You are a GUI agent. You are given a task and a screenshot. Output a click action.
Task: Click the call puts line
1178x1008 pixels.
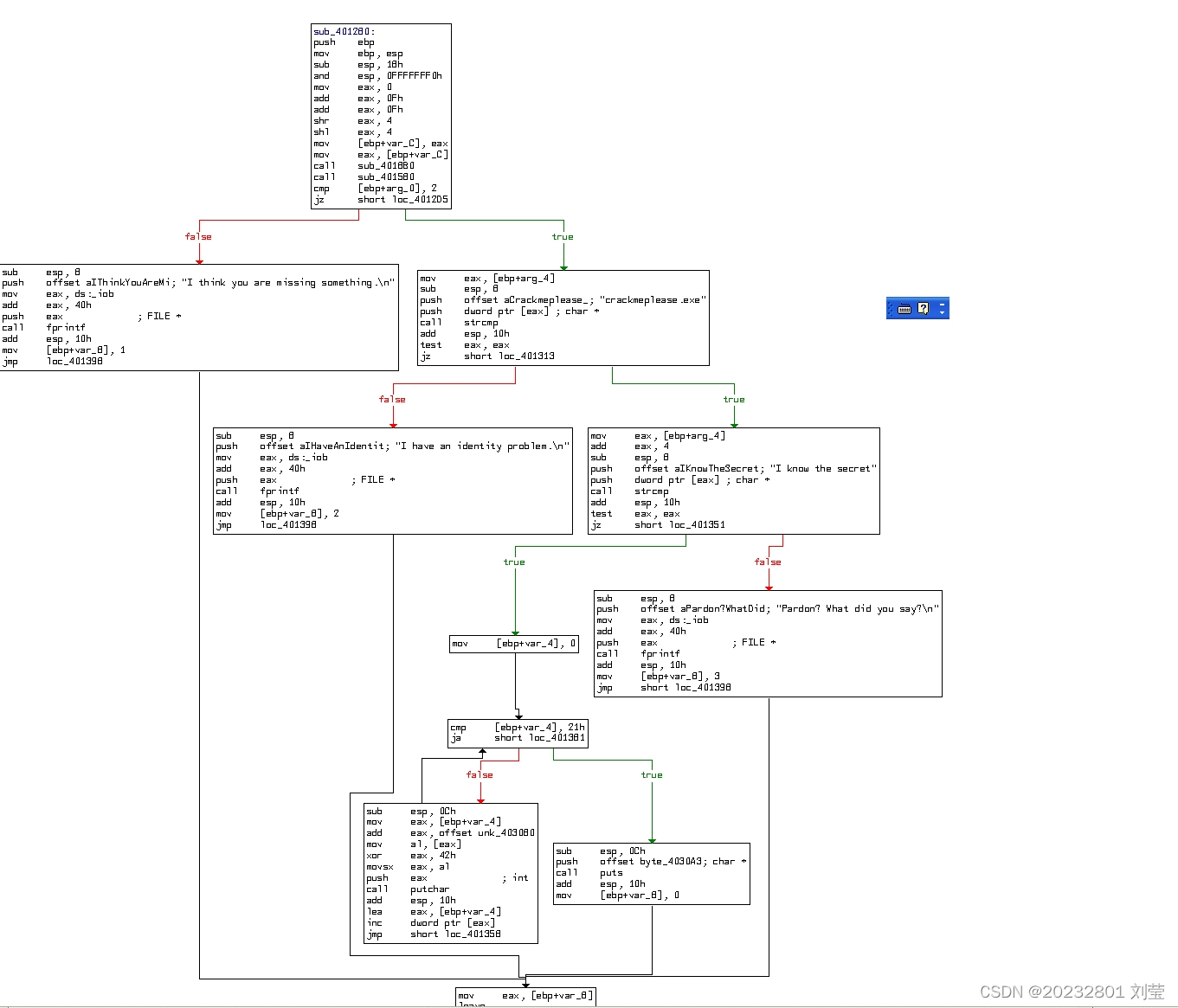point(589,872)
